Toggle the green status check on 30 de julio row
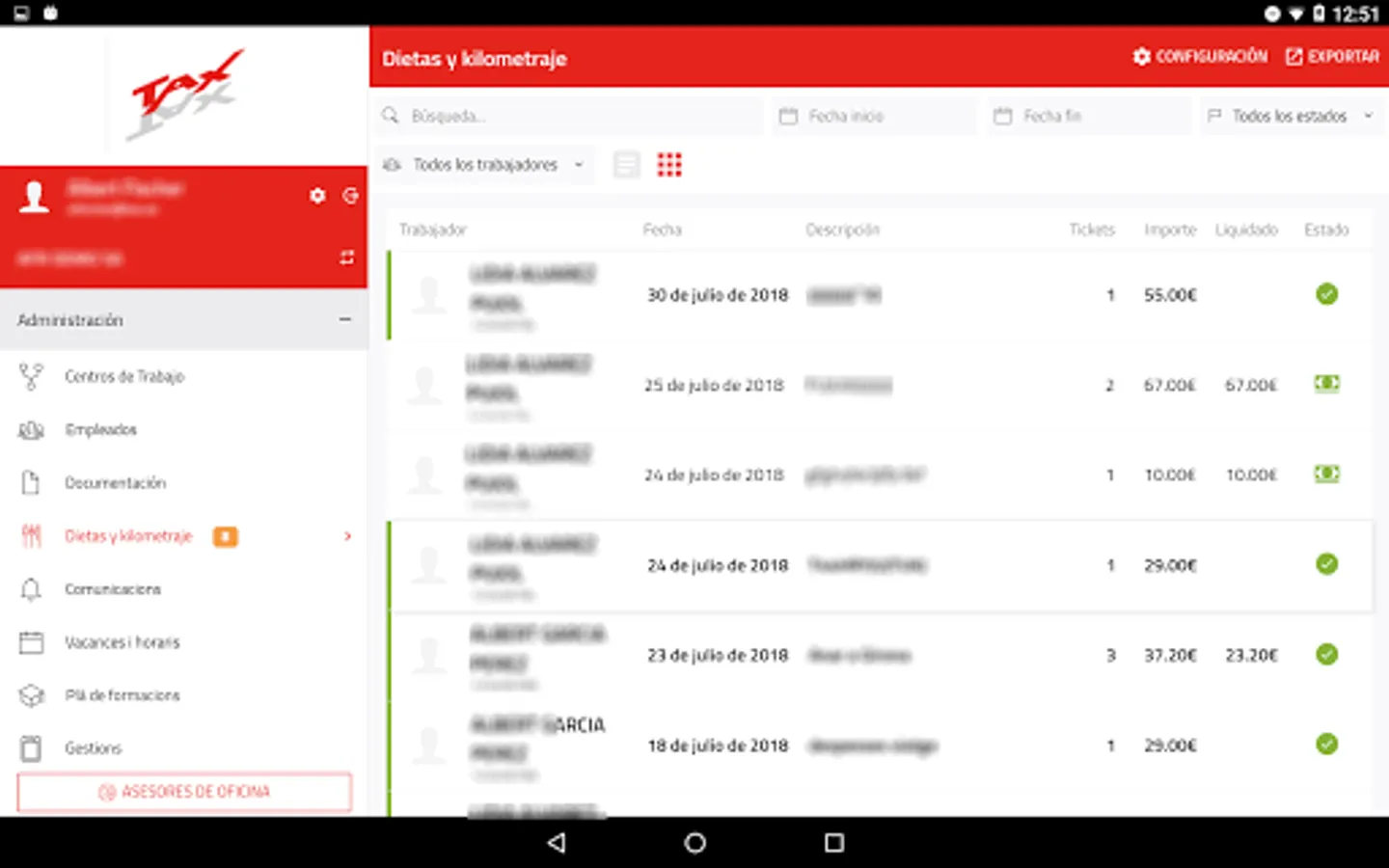The image size is (1389, 868). [1326, 295]
